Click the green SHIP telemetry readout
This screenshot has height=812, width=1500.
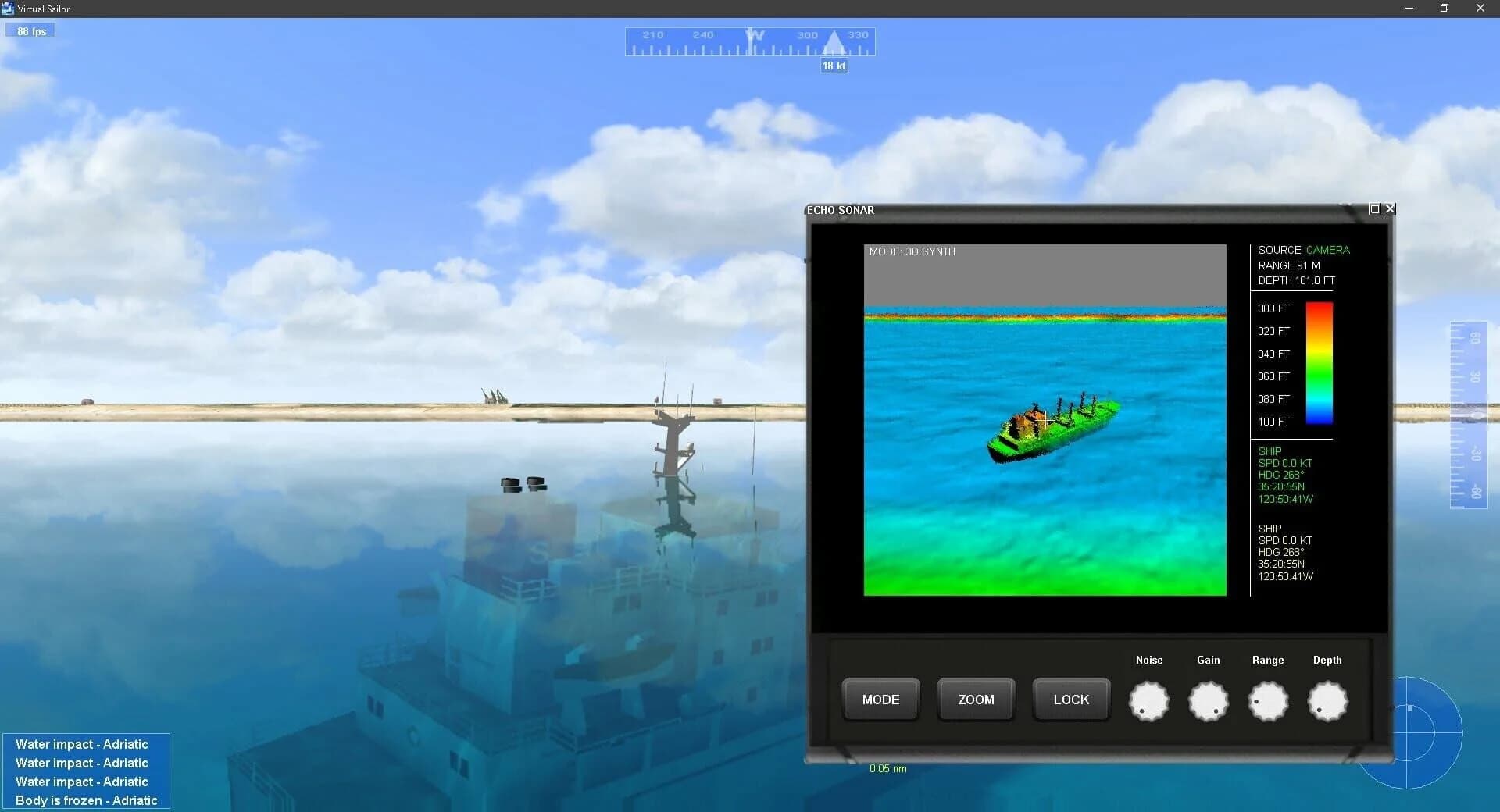point(1285,475)
